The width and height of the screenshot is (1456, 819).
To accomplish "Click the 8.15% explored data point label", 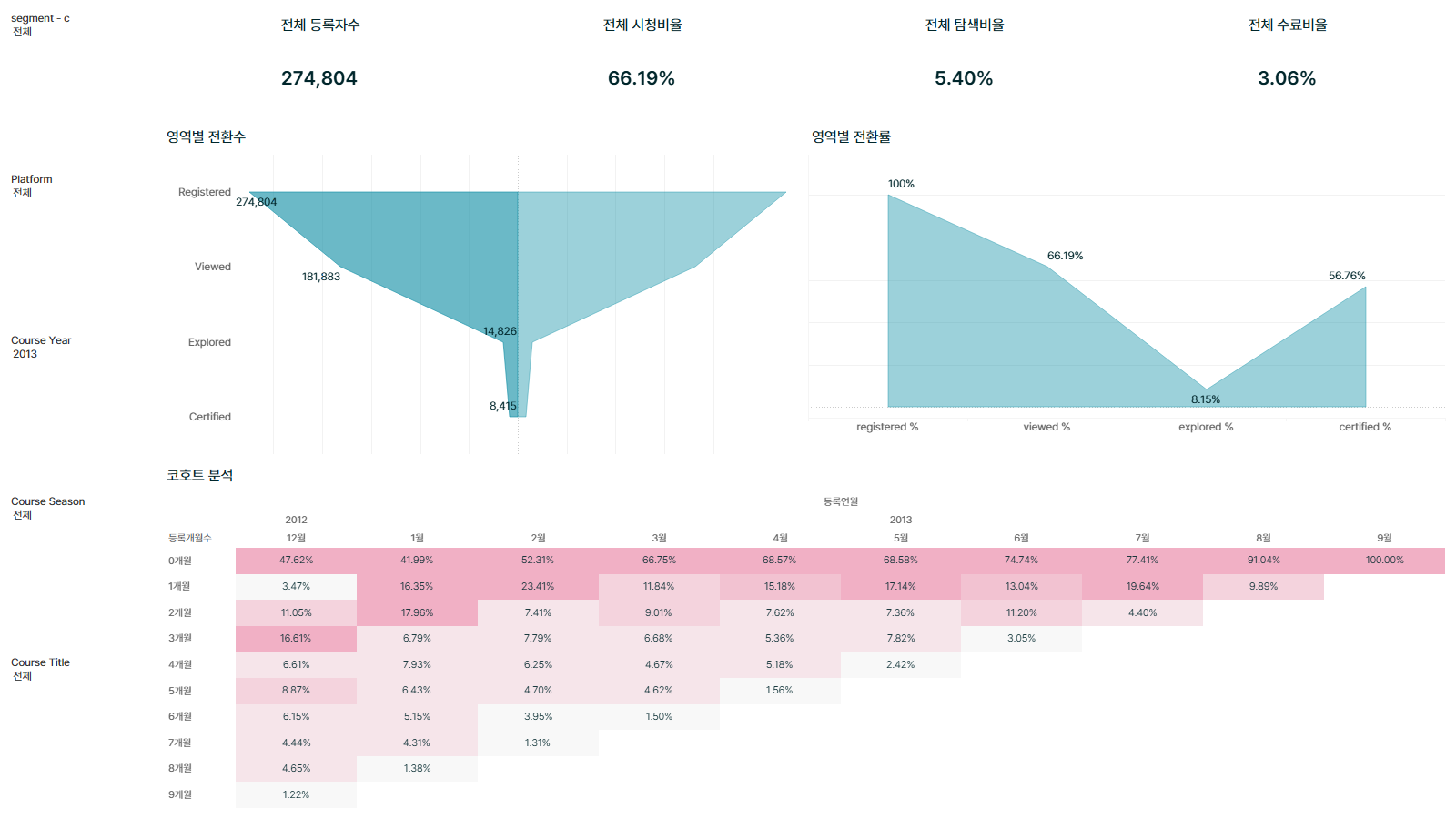I will (x=1206, y=399).
